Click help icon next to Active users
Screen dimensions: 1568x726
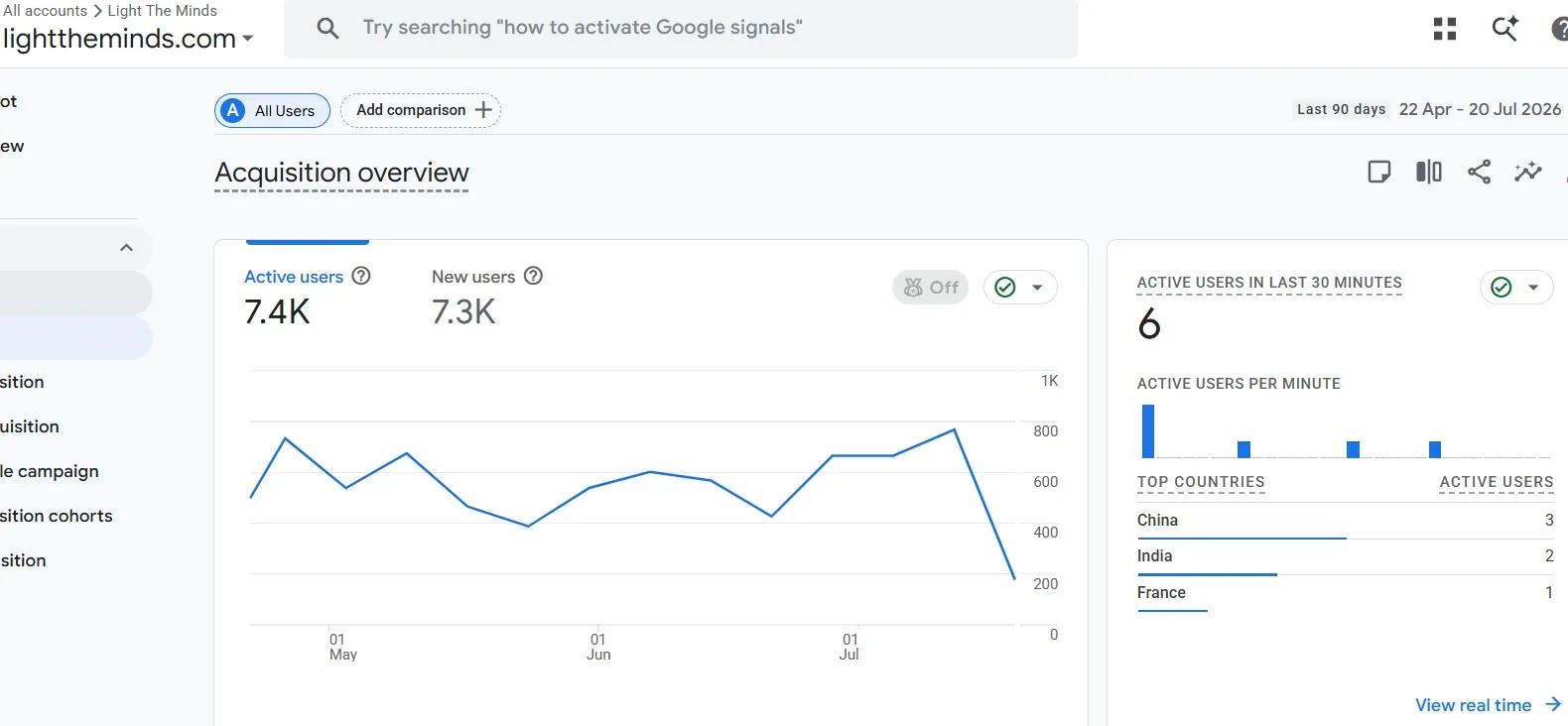tap(361, 276)
